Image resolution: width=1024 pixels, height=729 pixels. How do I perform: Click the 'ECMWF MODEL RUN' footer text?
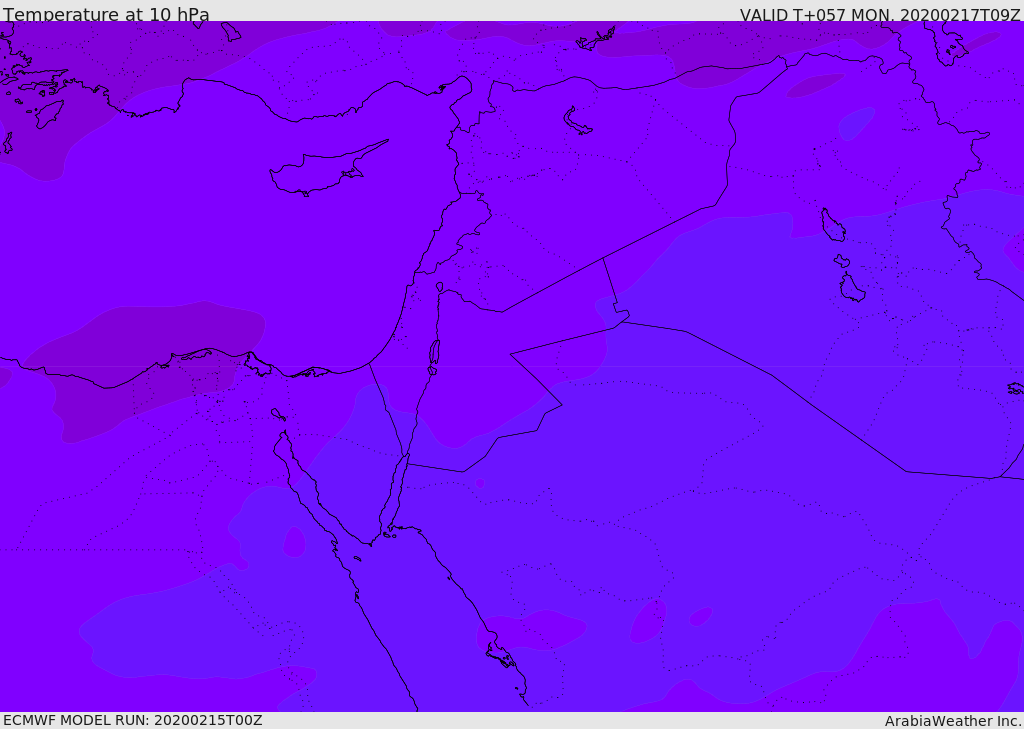(x=132, y=720)
